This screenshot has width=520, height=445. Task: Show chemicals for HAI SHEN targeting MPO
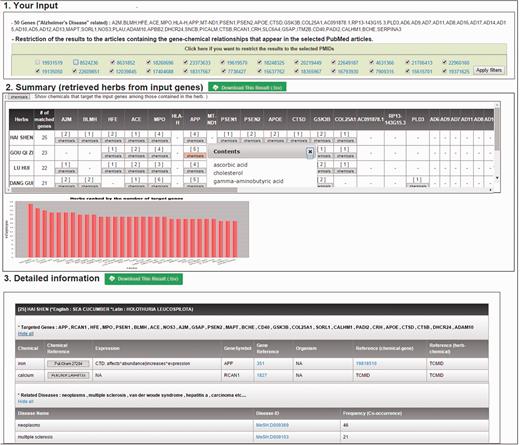click(x=160, y=141)
